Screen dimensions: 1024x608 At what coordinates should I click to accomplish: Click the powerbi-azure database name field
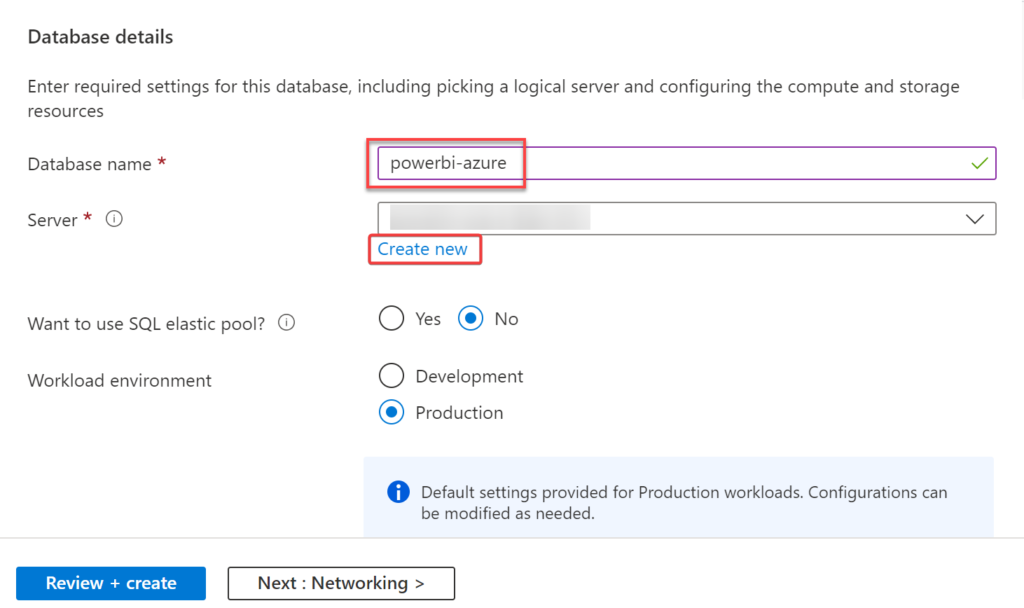(686, 163)
